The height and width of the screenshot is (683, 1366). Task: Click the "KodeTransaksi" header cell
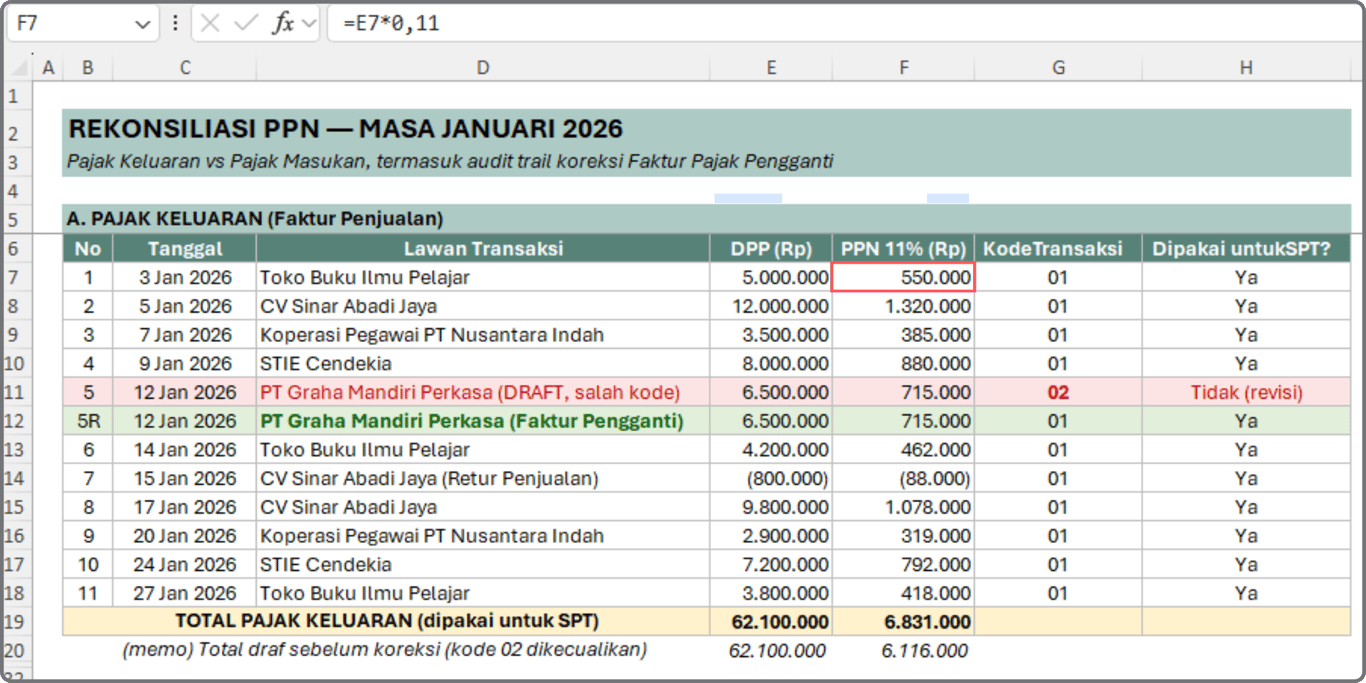1058,249
